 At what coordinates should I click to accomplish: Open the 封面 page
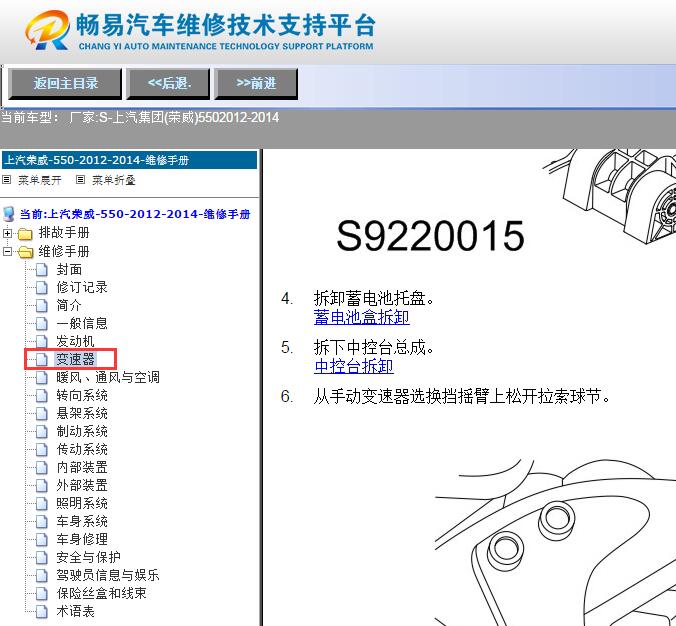pos(69,269)
